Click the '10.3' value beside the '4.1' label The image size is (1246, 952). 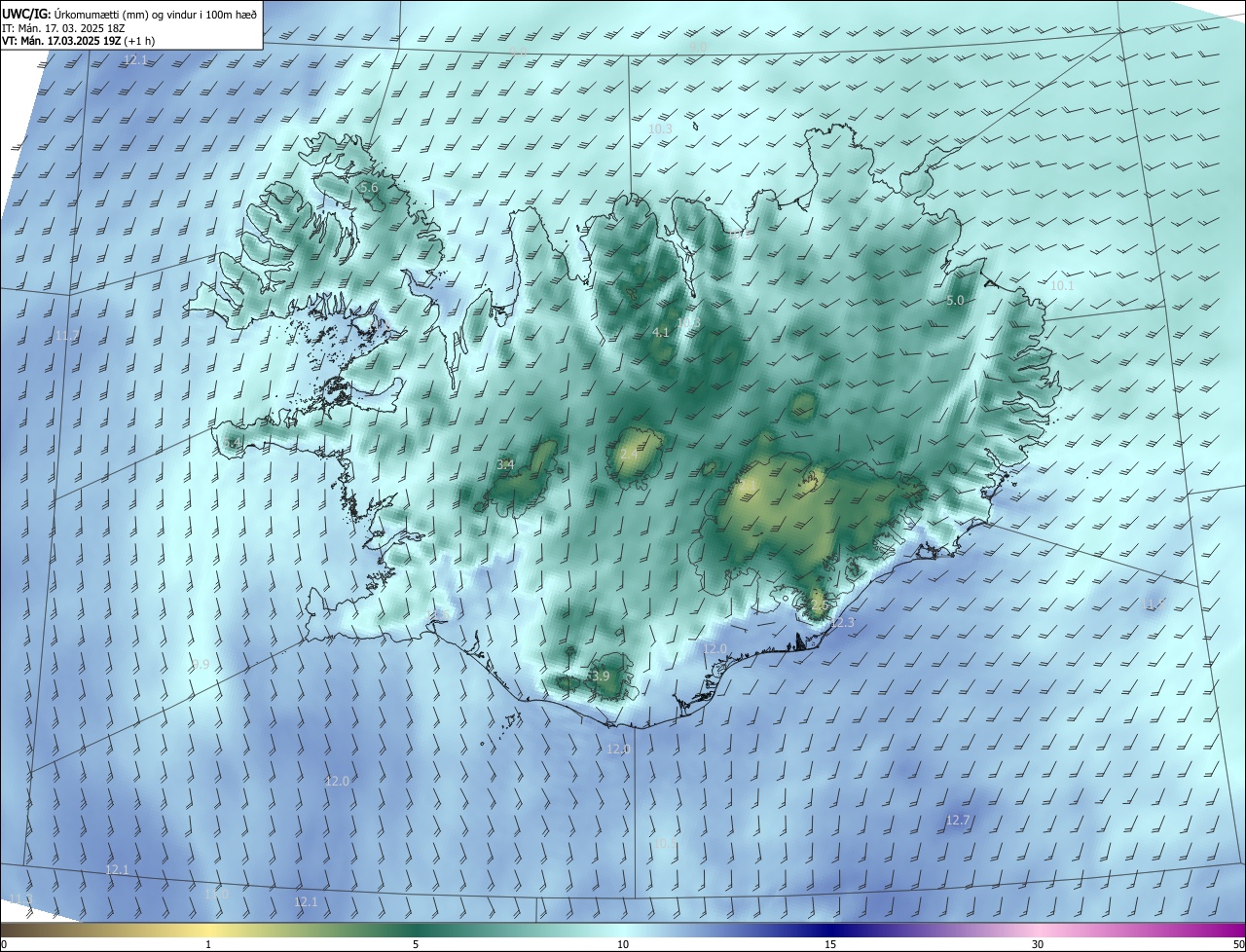point(688,323)
